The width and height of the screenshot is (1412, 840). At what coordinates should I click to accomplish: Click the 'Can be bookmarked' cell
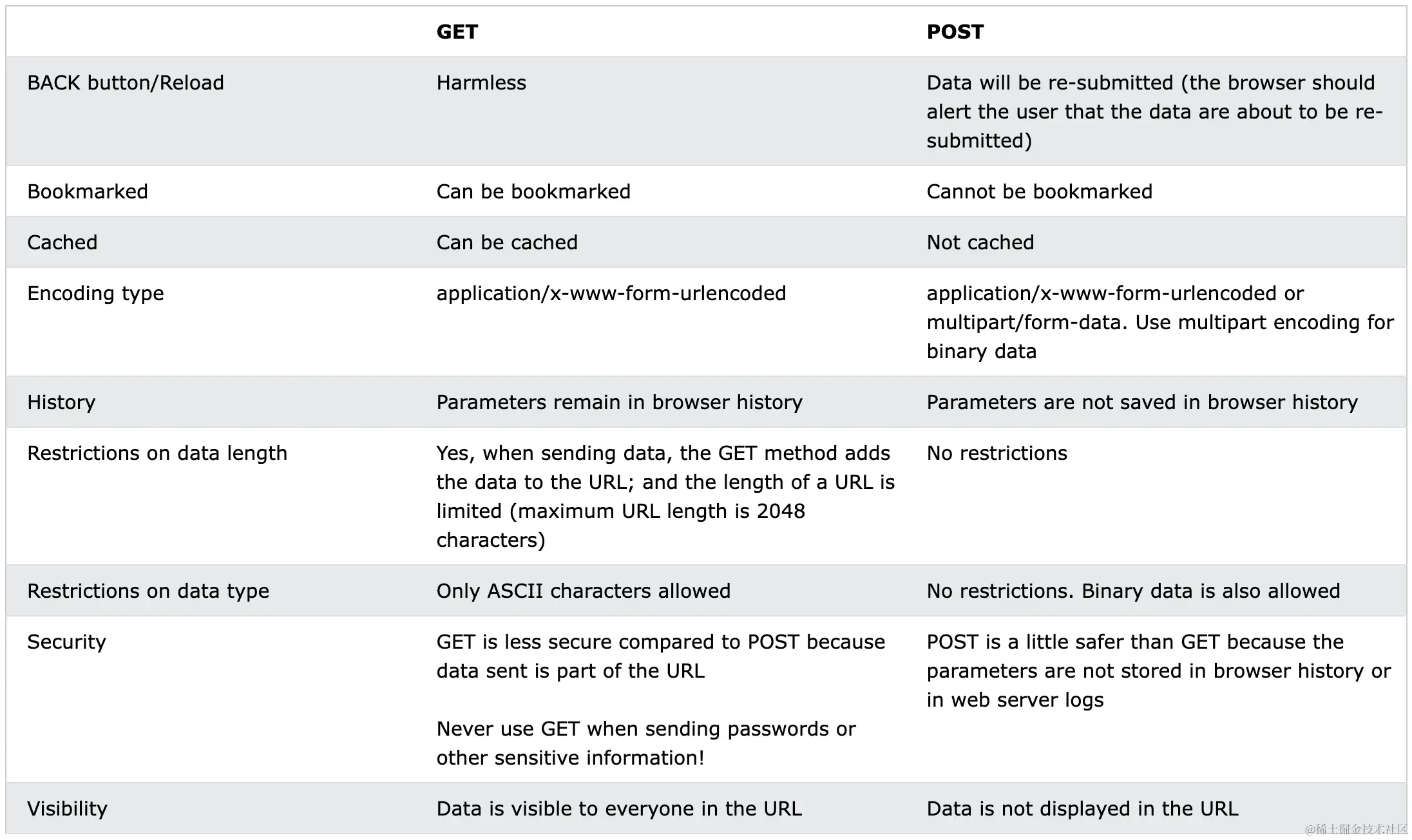click(533, 191)
